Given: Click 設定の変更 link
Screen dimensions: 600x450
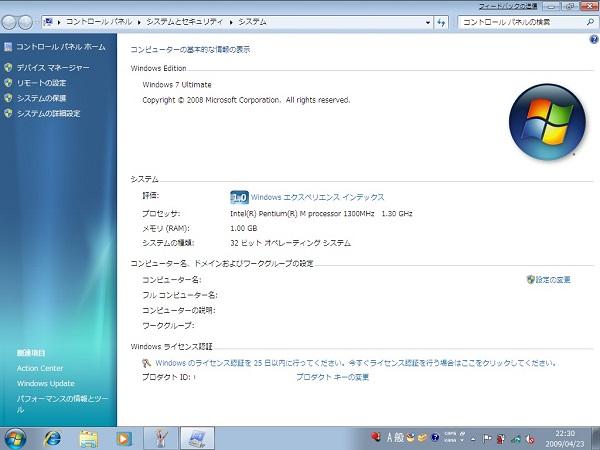Looking at the screenshot, I should tap(553, 279).
